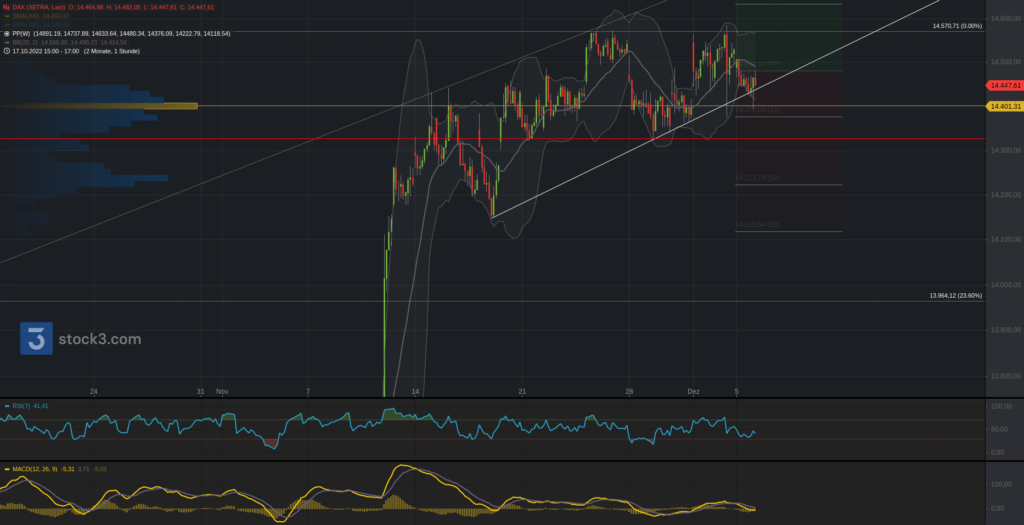The height and width of the screenshot is (525, 1024).
Task: Click the stock3 logo icon
Action: pyautogui.click(x=36, y=339)
